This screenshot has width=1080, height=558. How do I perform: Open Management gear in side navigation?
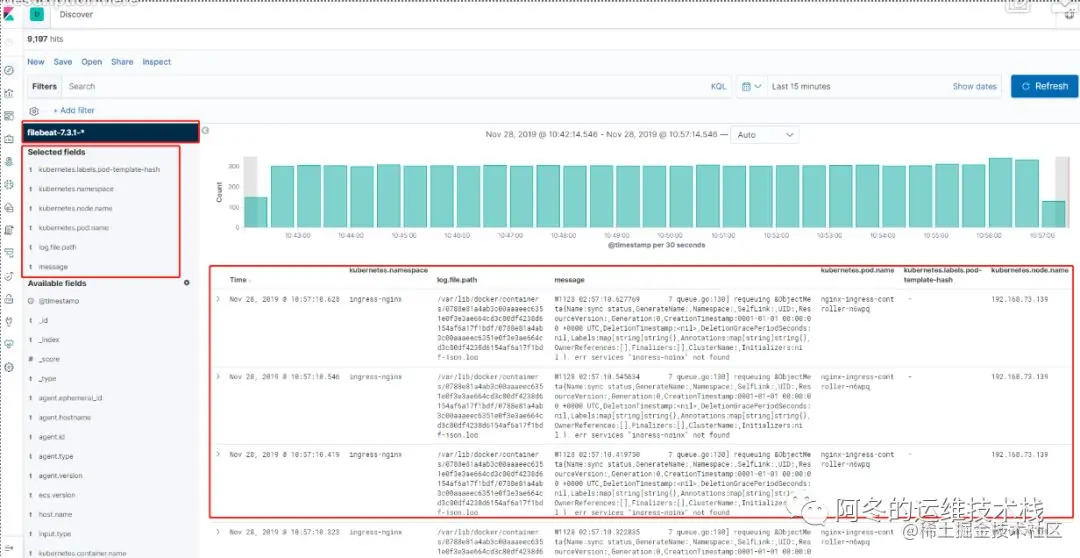9,367
